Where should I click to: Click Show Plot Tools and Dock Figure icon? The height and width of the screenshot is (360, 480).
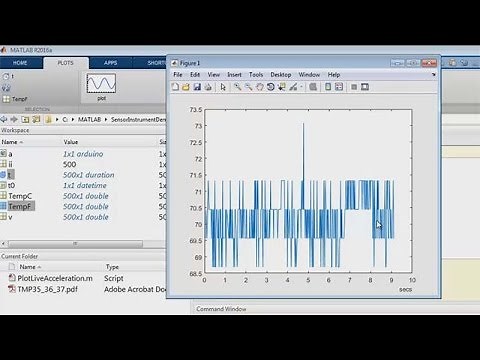coord(365,87)
